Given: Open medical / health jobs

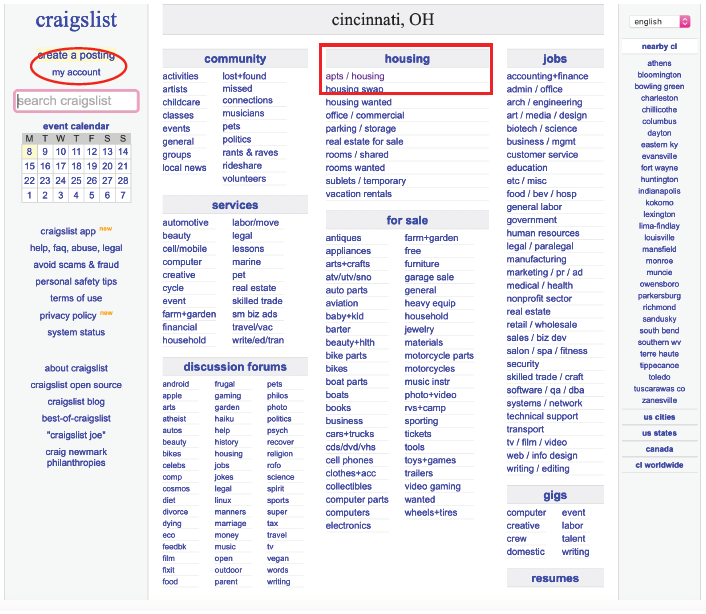Looking at the screenshot, I should pyautogui.click(x=539, y=286).
